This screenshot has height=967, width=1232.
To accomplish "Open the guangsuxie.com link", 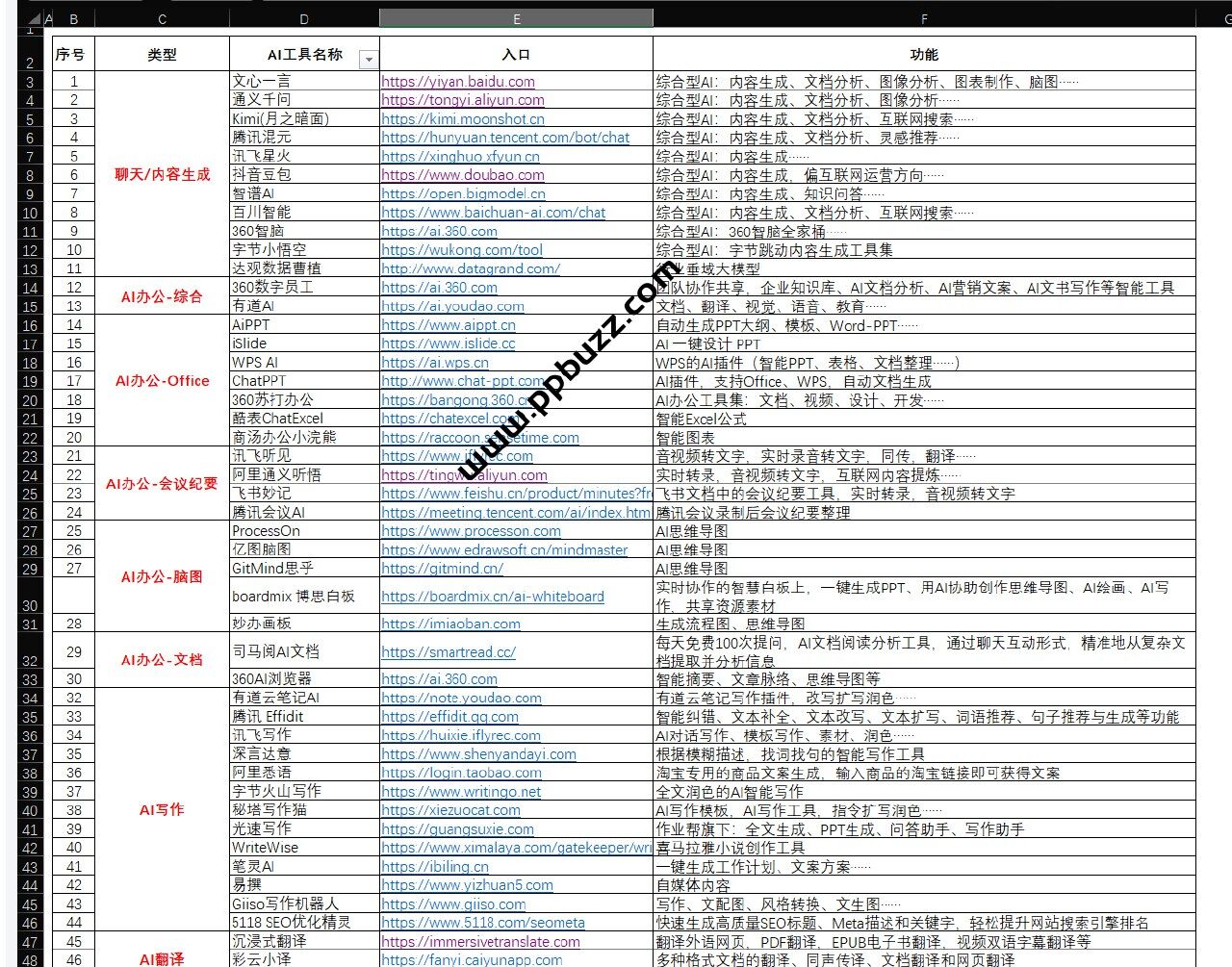I will tap(458, 828).
